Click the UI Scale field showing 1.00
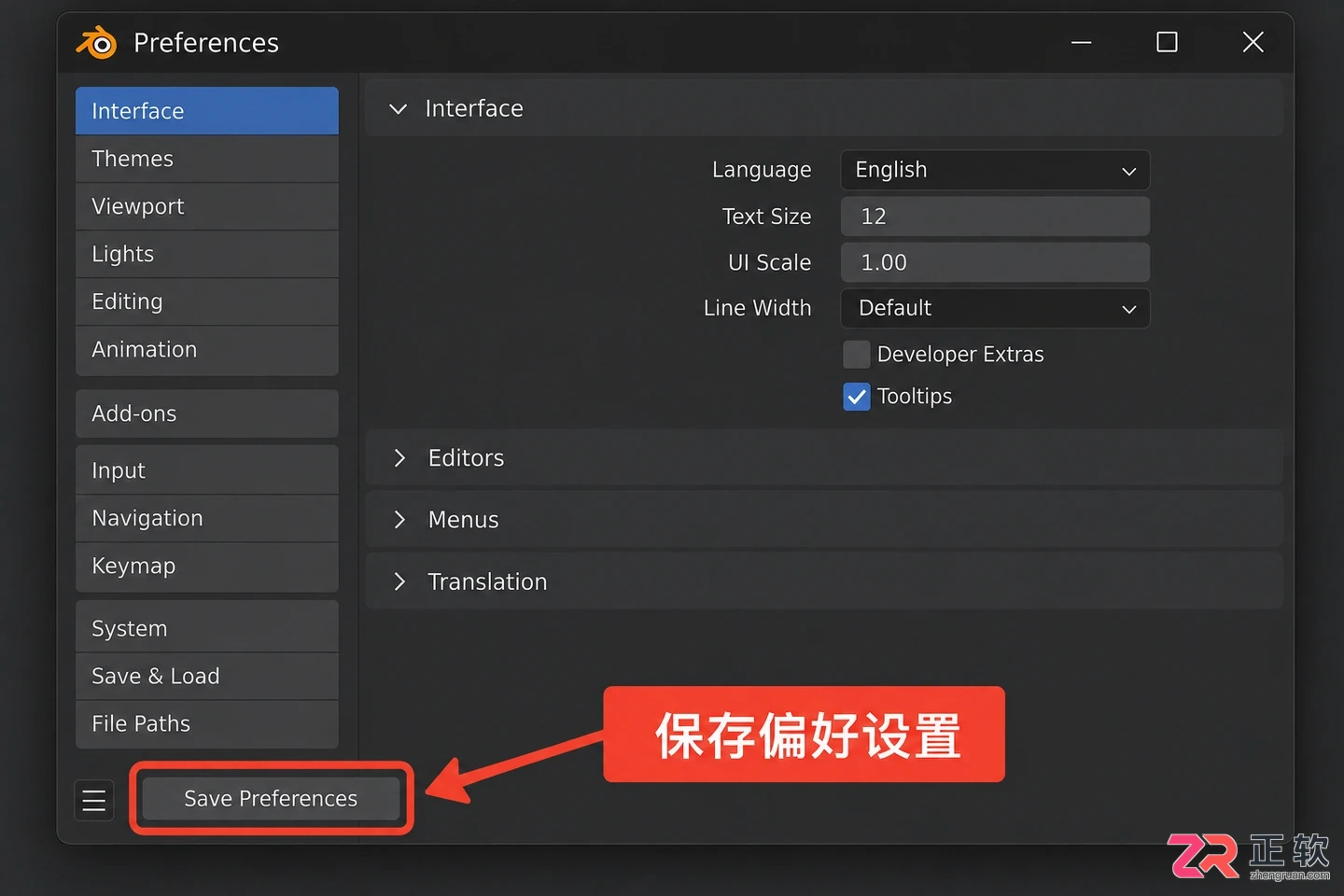This screenshot has height=896, width=1344. coord(995,262)
